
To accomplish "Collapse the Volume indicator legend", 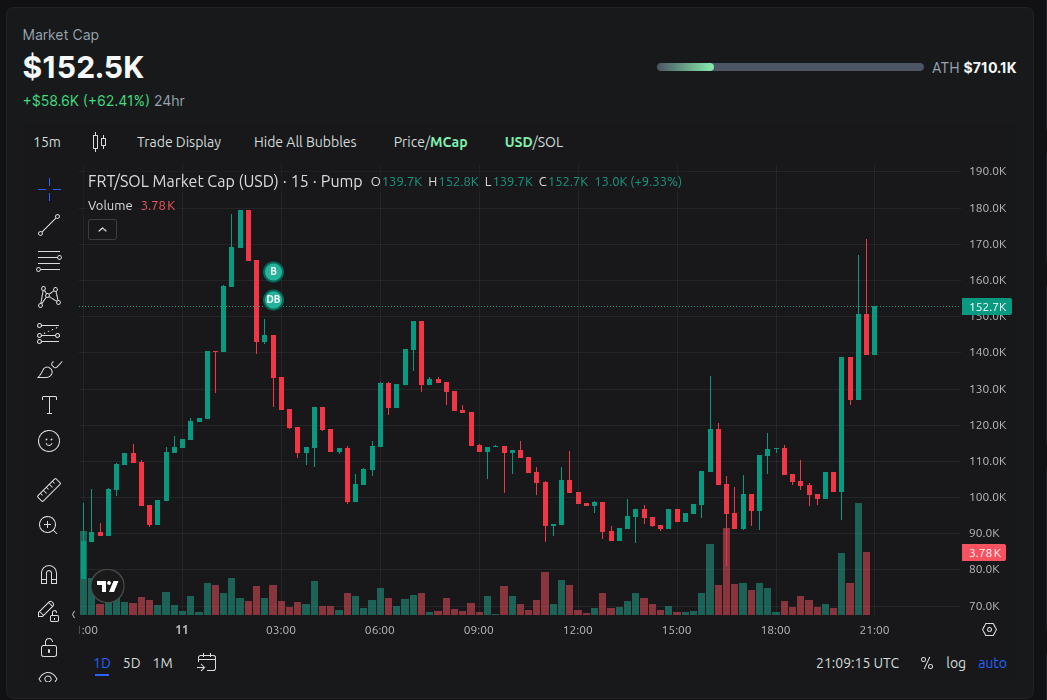I will 102,229.
